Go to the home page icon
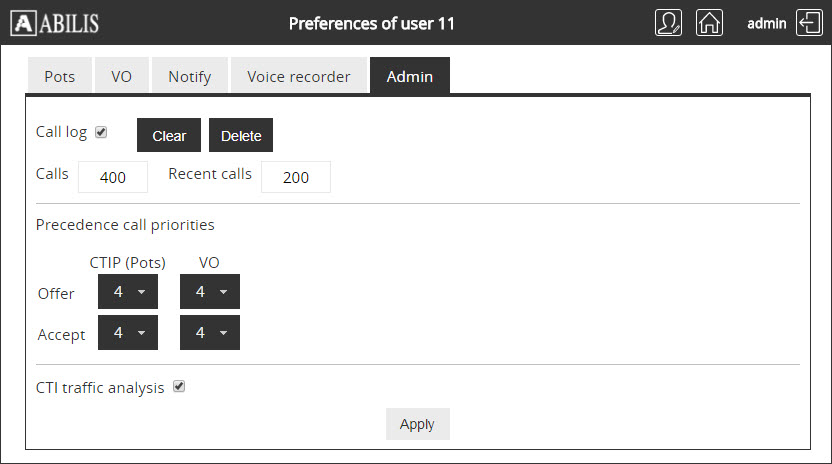Screen dimensions: 832x464 click(709, 23)
